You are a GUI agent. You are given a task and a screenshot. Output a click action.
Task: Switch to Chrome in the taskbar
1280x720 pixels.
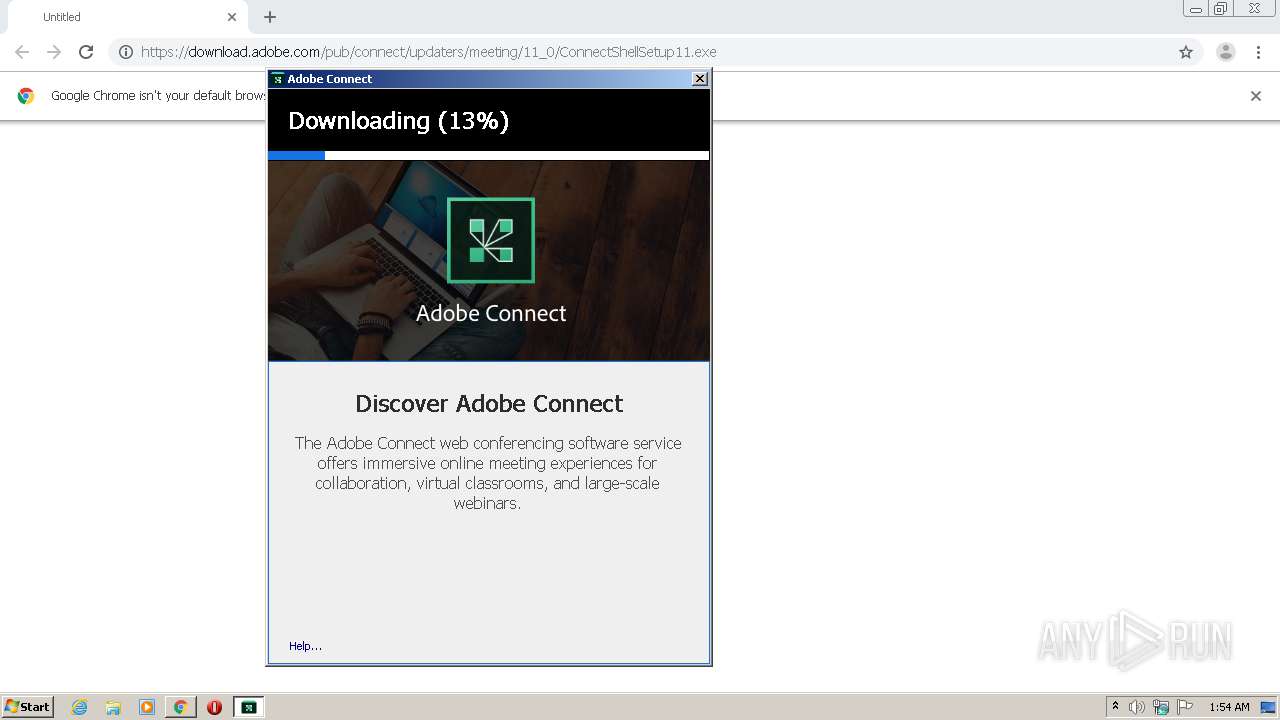181,707
